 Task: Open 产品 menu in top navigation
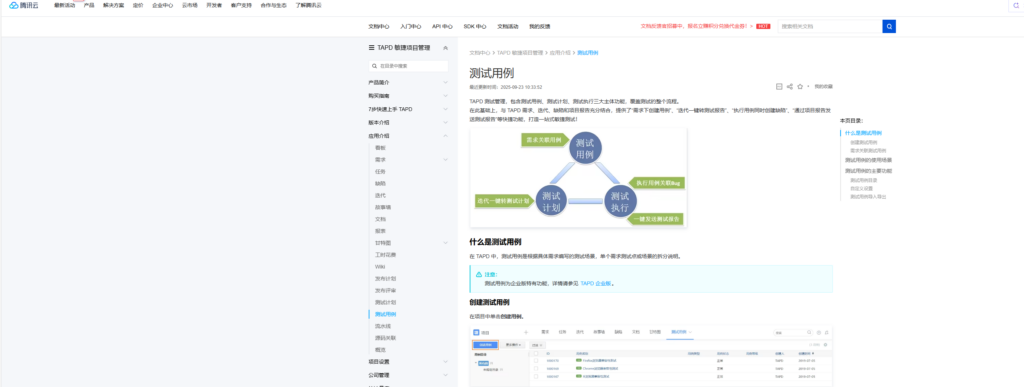[89, 5]
